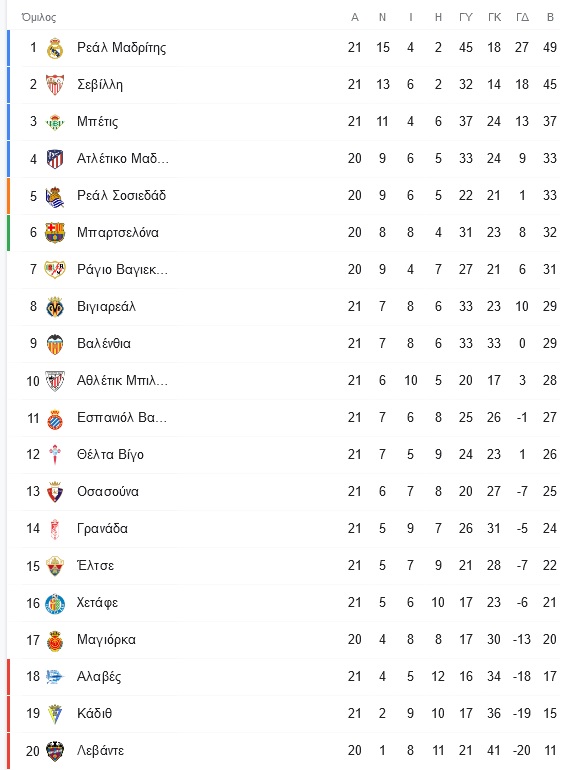579x770 pixels.
Task: Select the Betis team logo
Action: 55,122
